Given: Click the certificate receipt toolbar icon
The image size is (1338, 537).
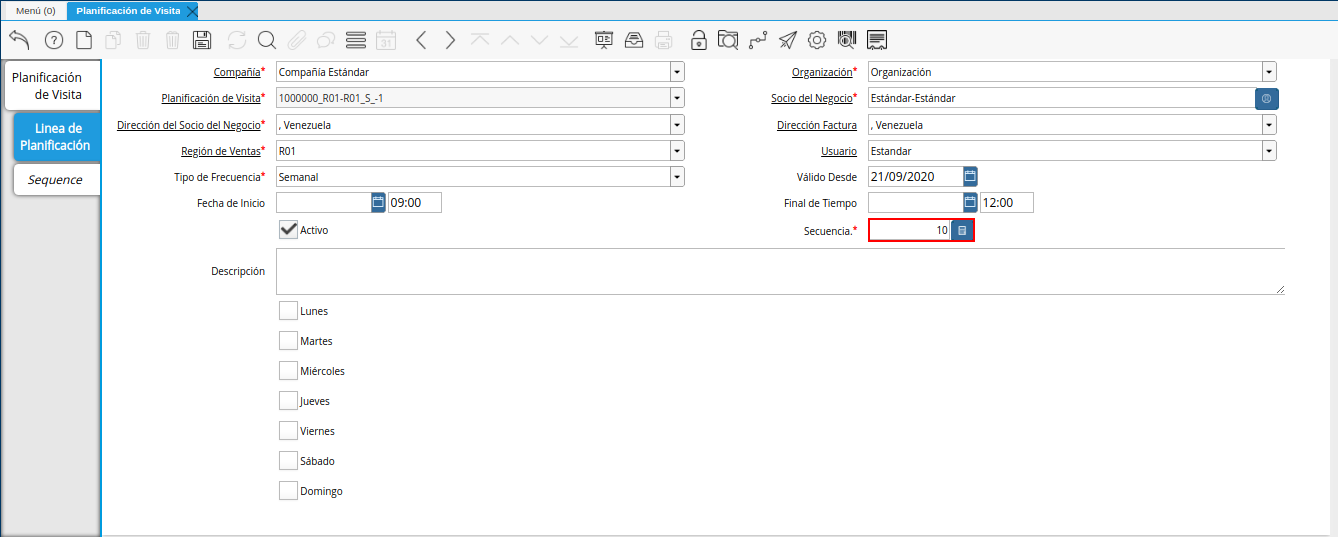Looking at the screenshot, I should (877, 40).
